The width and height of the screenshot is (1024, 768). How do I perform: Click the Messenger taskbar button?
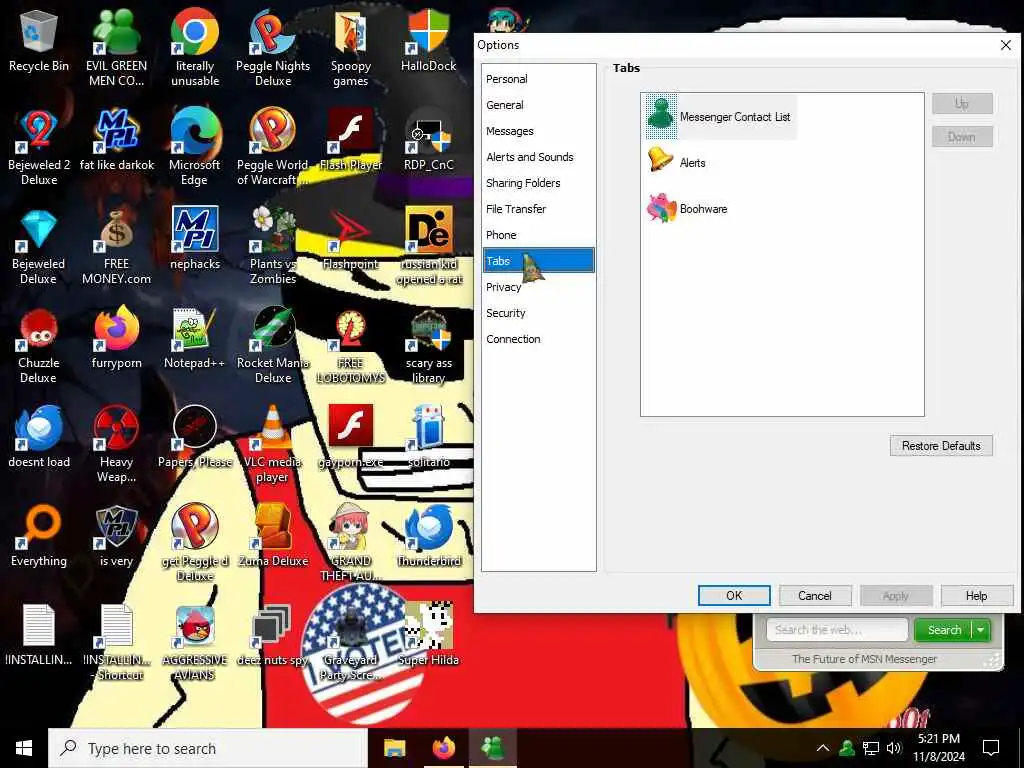click(493, 748)
